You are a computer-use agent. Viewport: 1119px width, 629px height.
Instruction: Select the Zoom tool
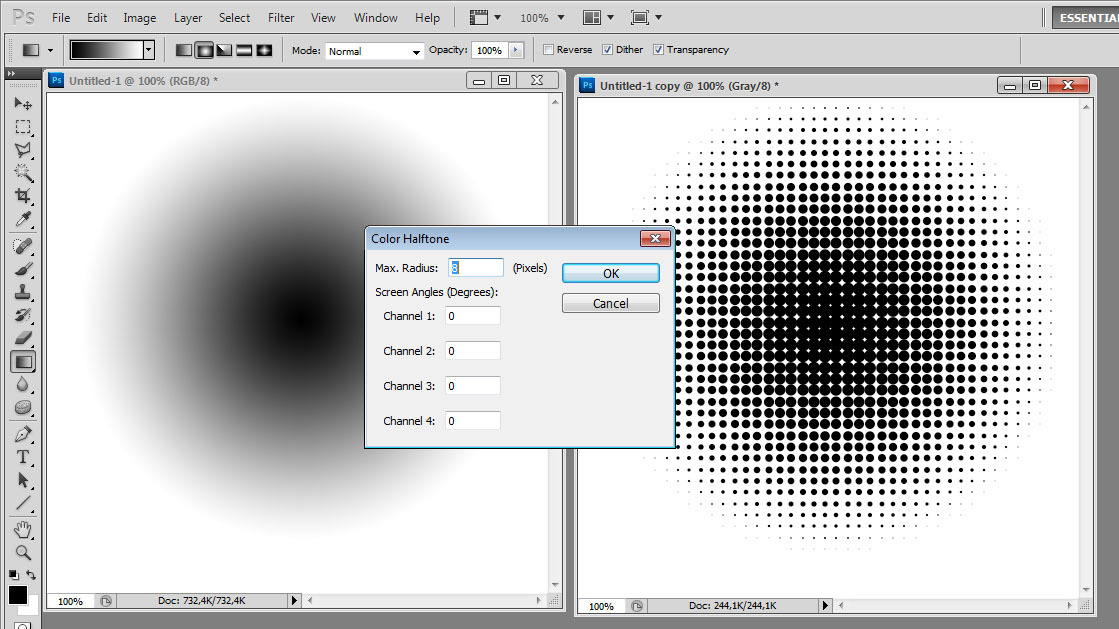[x=23, y=553]
